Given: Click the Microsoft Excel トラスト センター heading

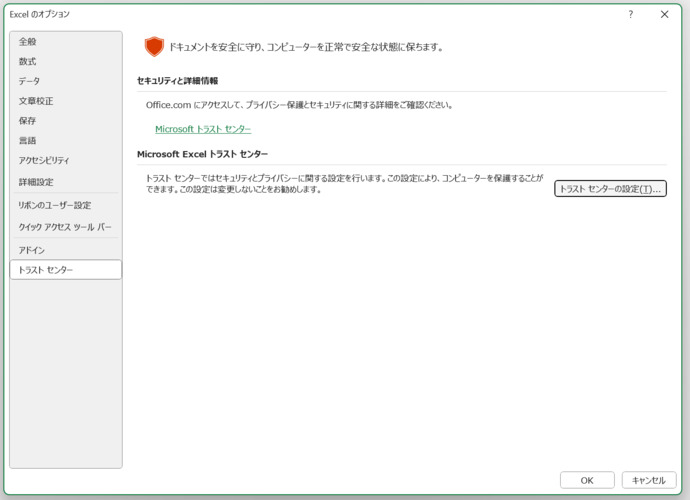Looking at the screenshot, I should (202, 154).
